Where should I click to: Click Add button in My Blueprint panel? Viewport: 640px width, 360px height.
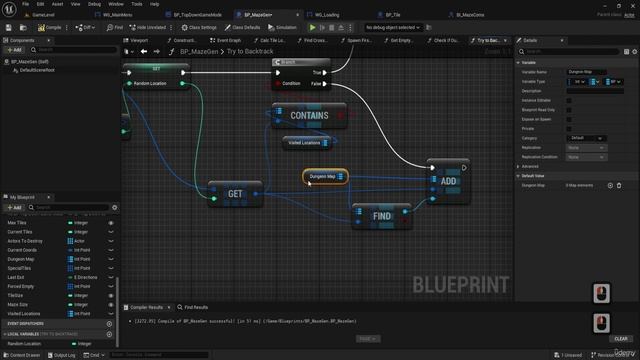click(x=14, y=207)
